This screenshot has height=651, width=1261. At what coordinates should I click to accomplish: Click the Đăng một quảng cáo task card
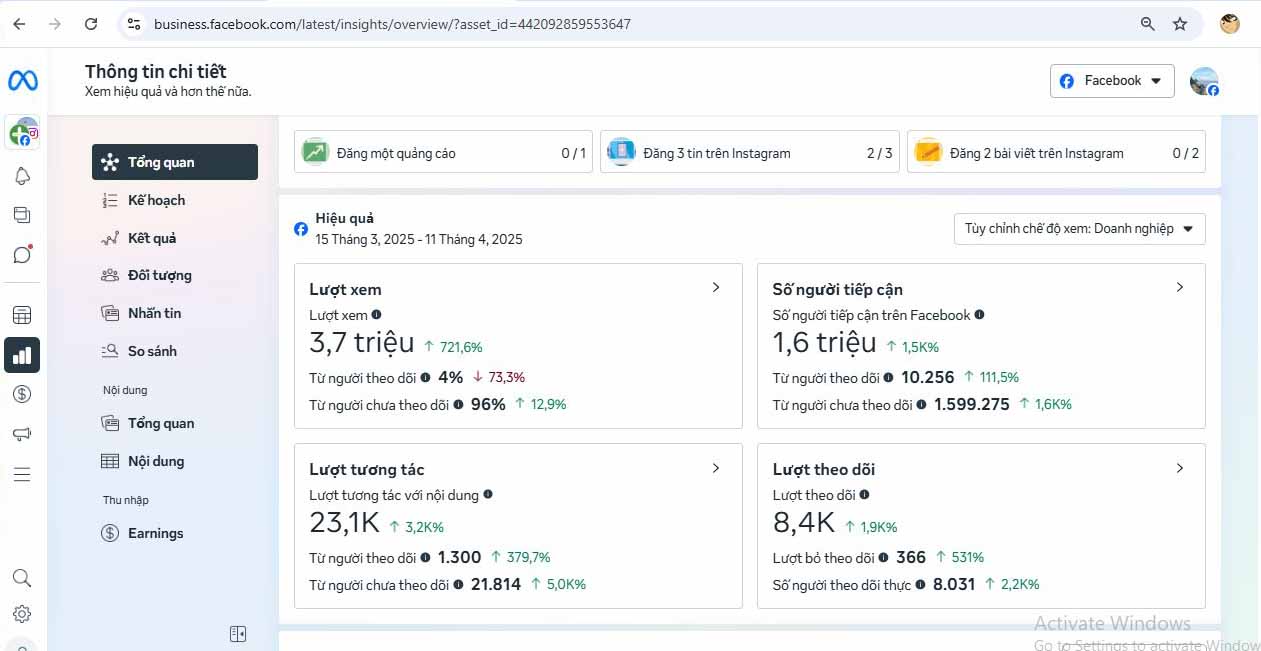[443, 153]
